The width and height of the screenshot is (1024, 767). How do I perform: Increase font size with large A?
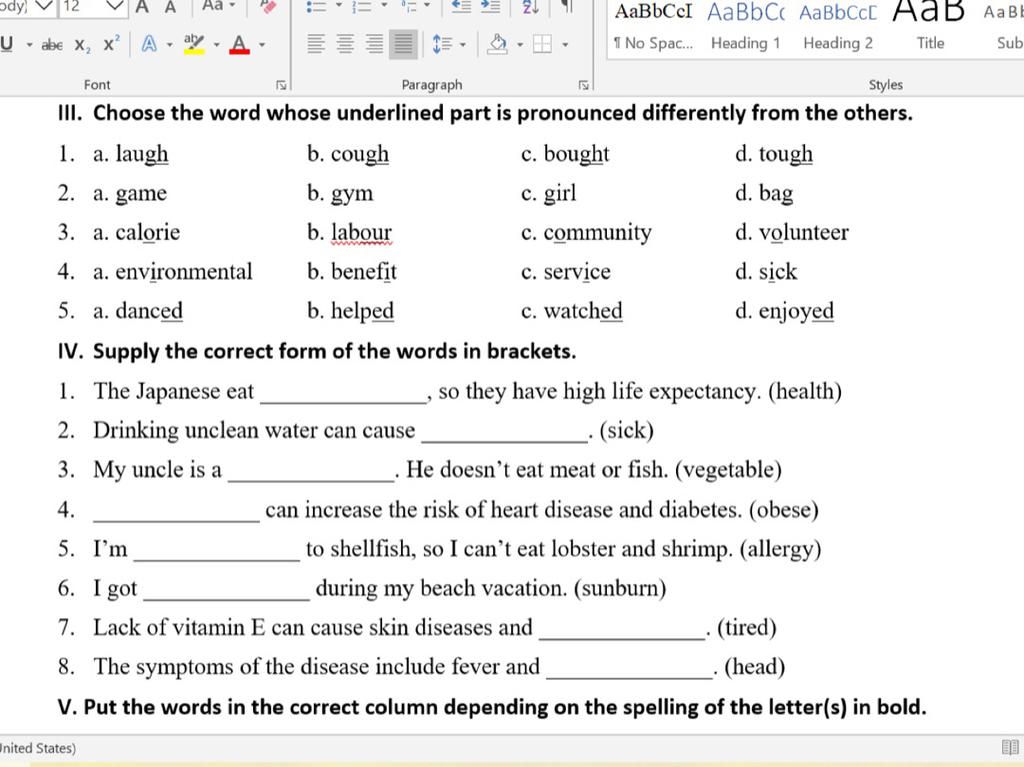(x=142, y=7)
